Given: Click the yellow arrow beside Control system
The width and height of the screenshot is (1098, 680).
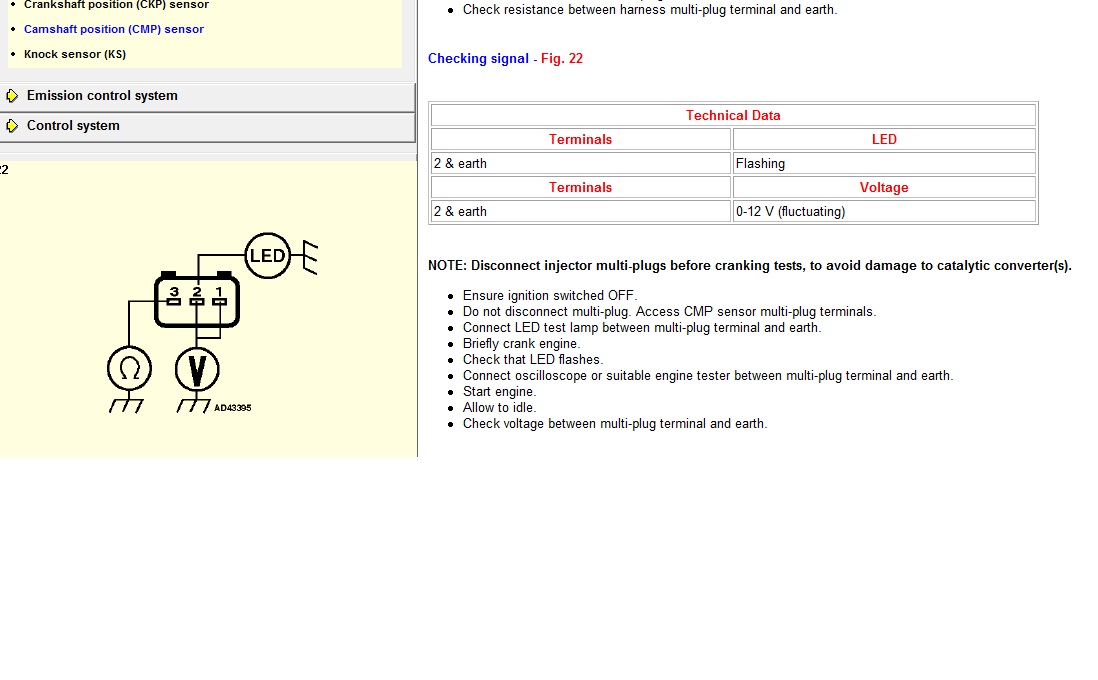Looking at the screenshot, I should tap(12, 126).
